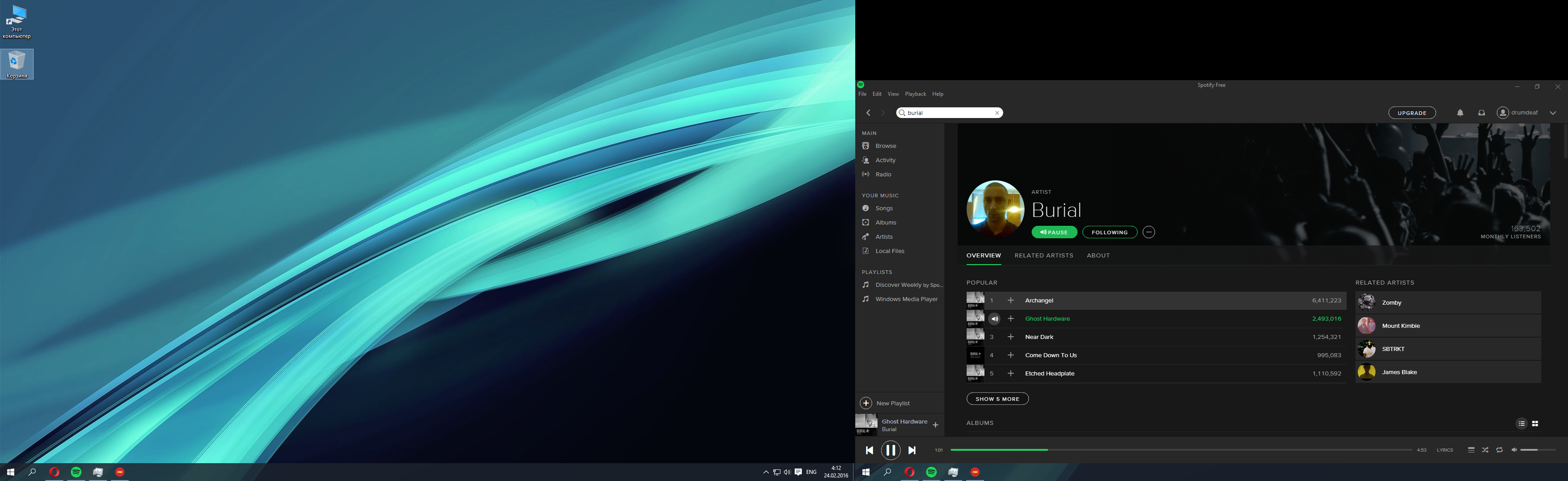Select the Archangel track title

(x=1039, y=300)
